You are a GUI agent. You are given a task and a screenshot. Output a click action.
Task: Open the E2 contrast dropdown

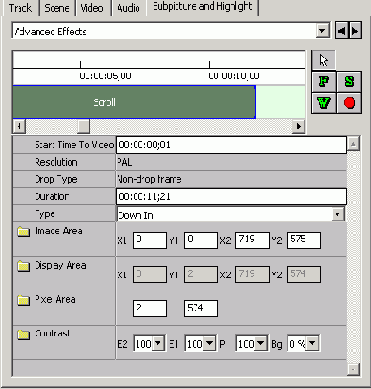tap(158, 343)
